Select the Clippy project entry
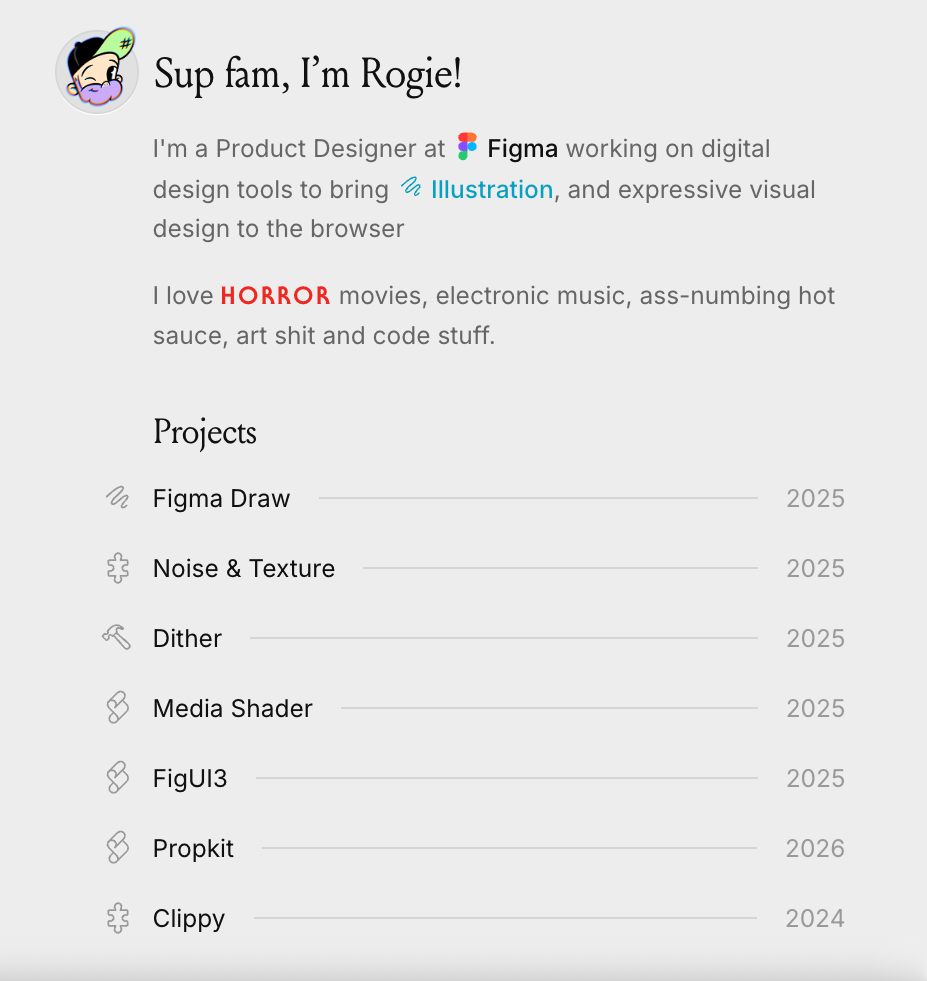The height and width of the screenshot is (981, 927). point(188,917)
